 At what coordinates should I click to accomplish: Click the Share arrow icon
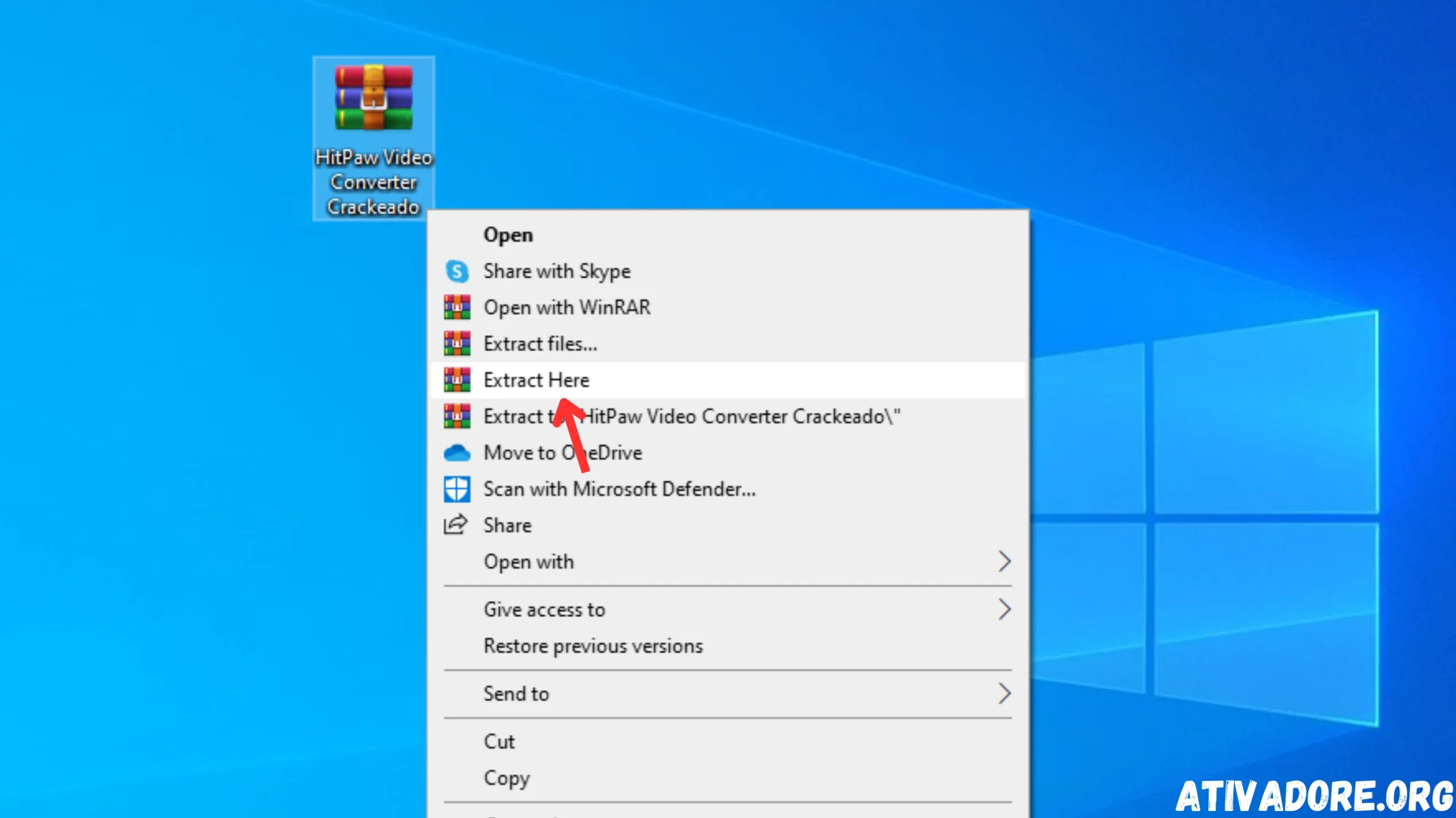point(456,525)
